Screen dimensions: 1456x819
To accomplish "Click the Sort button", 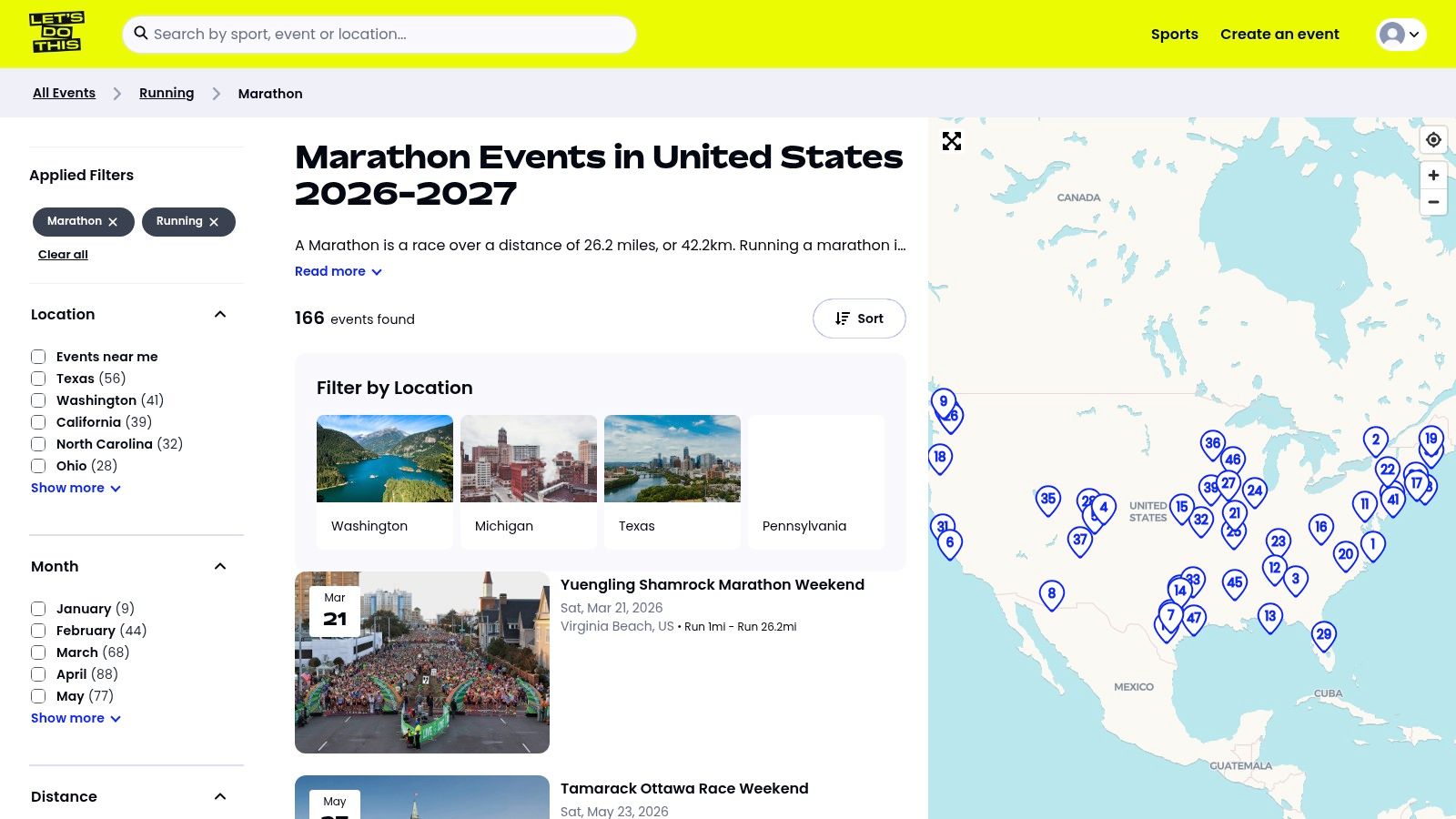I will click(x=859, y=318).
